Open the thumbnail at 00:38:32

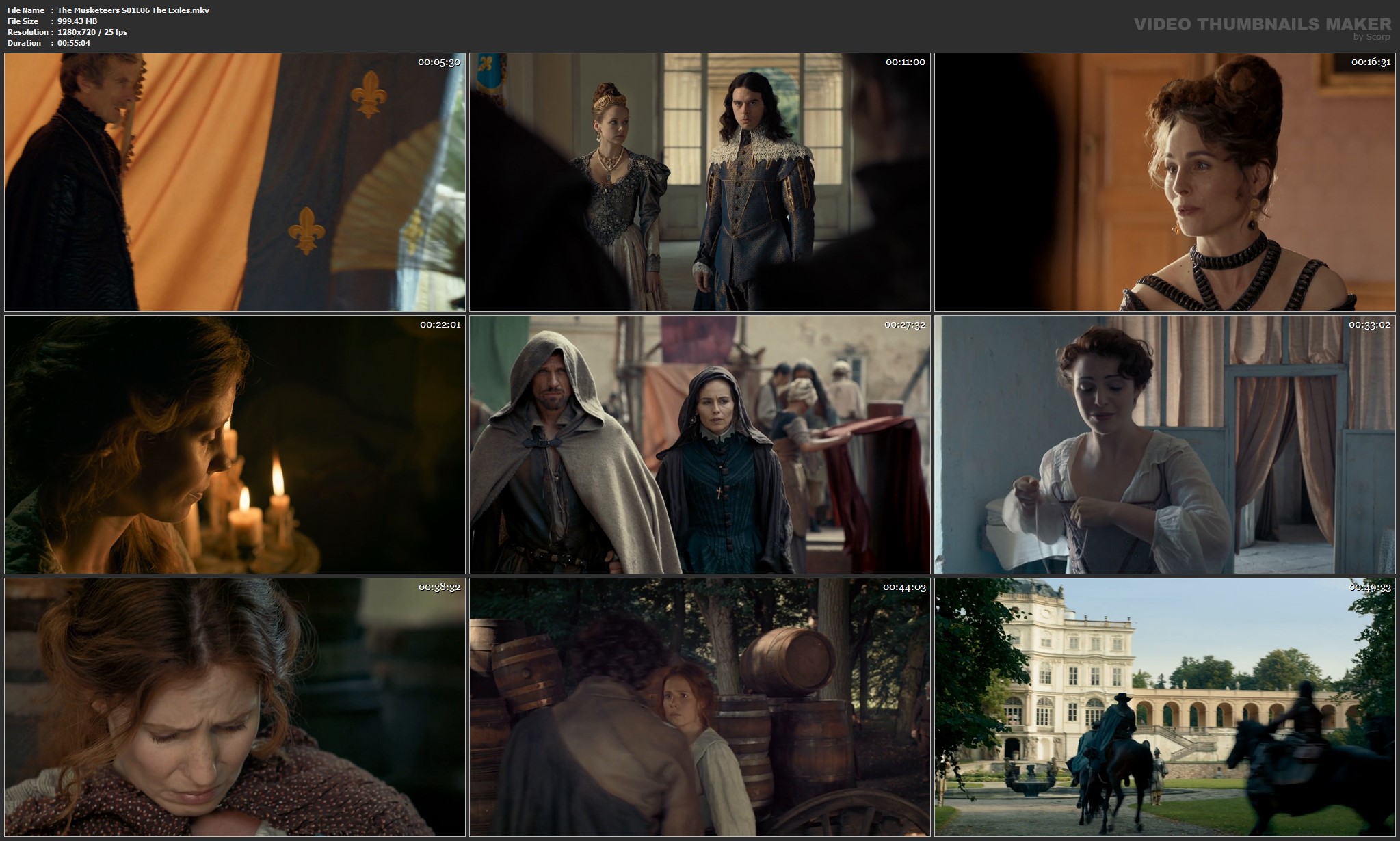[235, 707]
